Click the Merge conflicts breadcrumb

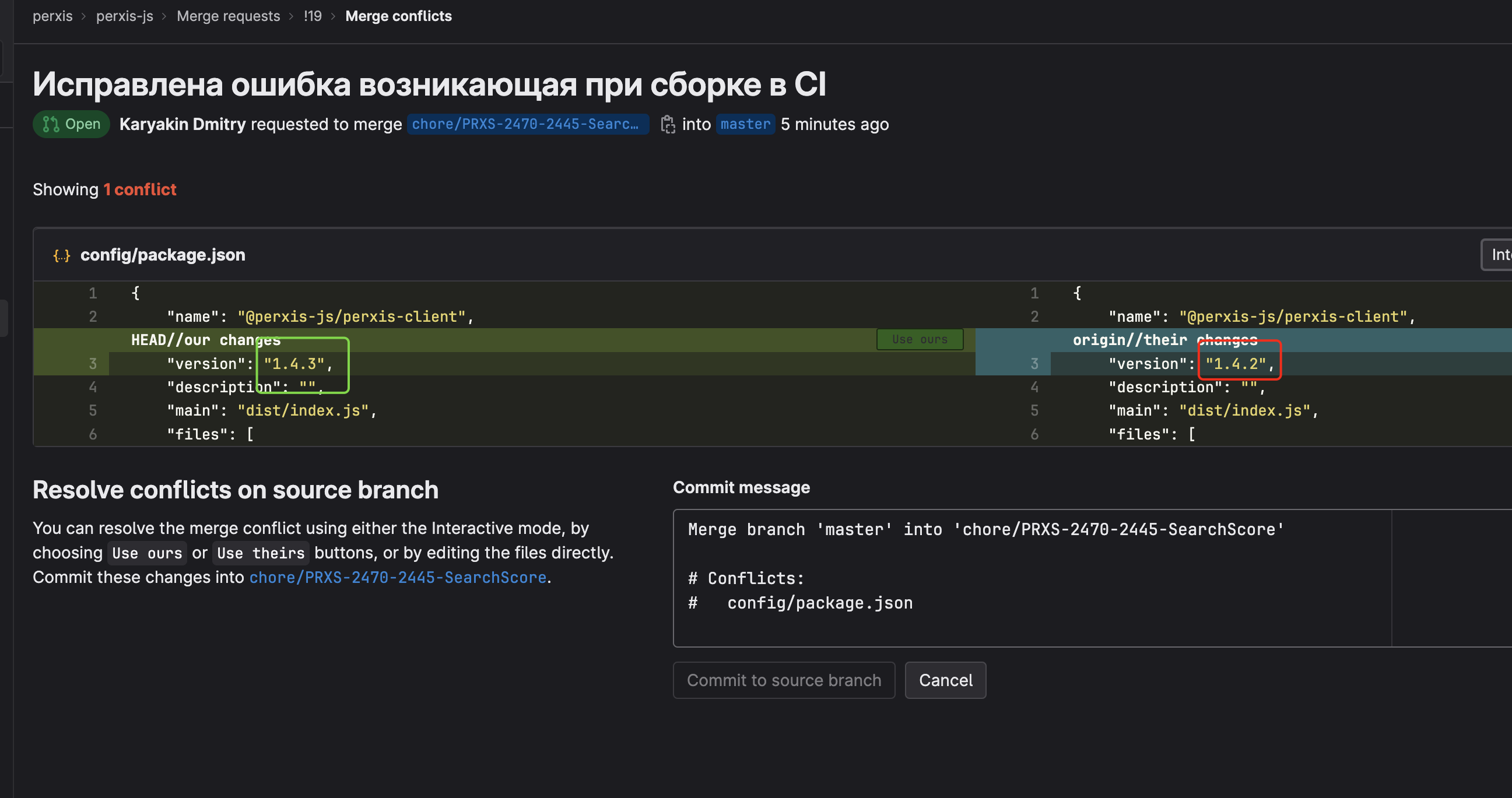pyautogui.click(x=398, y=16)
